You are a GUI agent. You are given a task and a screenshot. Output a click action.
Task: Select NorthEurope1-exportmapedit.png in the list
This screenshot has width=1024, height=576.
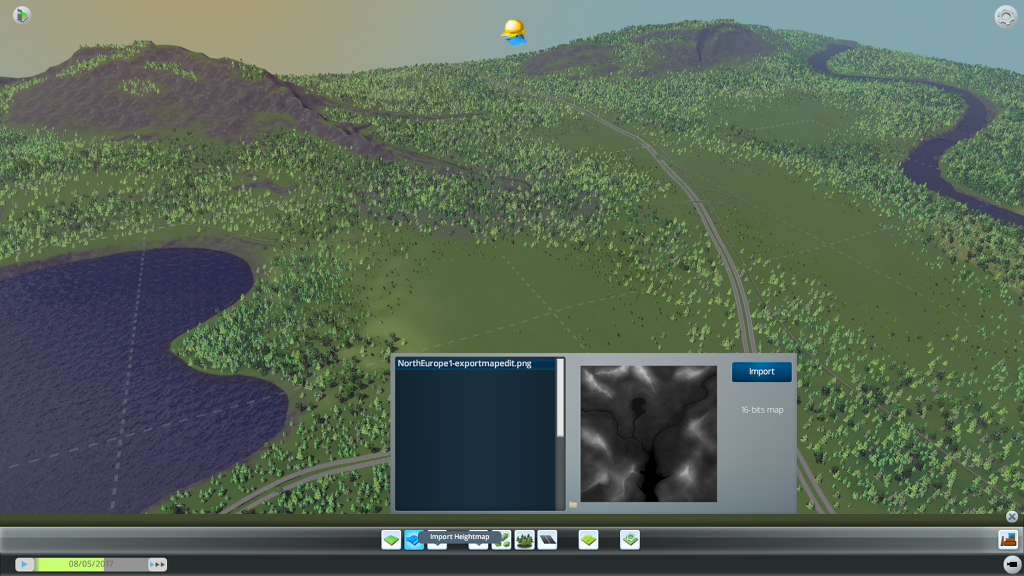tap(475, 364)
